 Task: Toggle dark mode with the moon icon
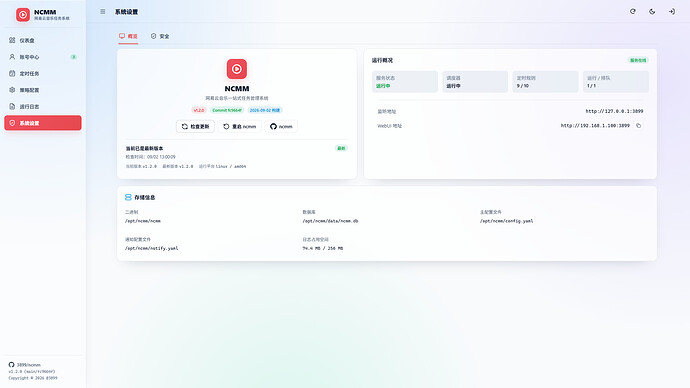point(652,12)
